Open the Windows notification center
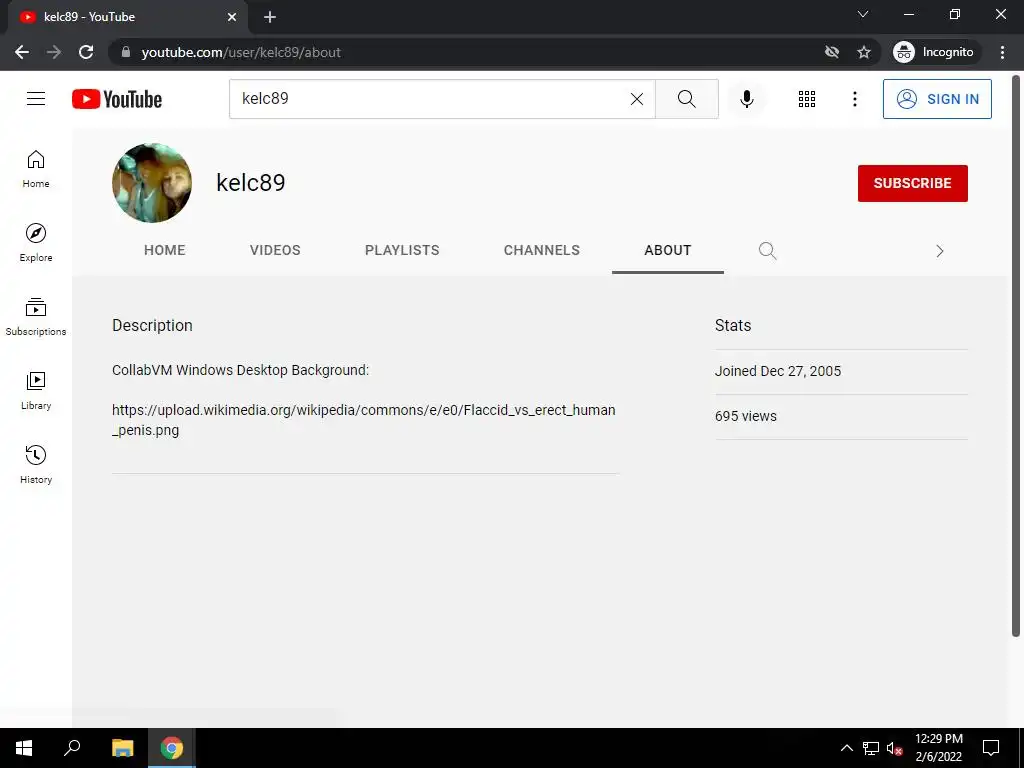Screen dimensions: 1024x768 (x=991, y=748)
